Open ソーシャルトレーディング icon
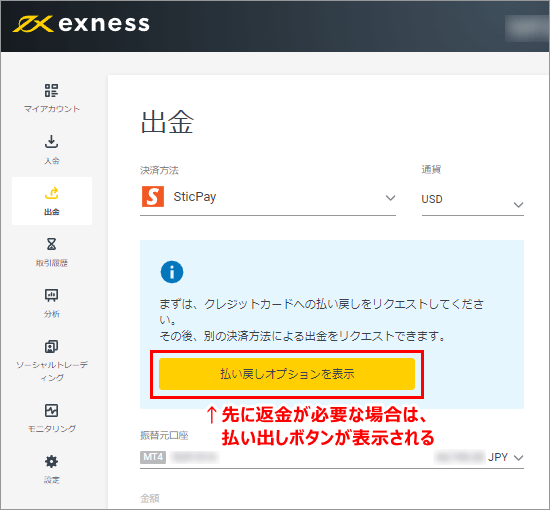 pyautogui.click(x=52, y=346)
